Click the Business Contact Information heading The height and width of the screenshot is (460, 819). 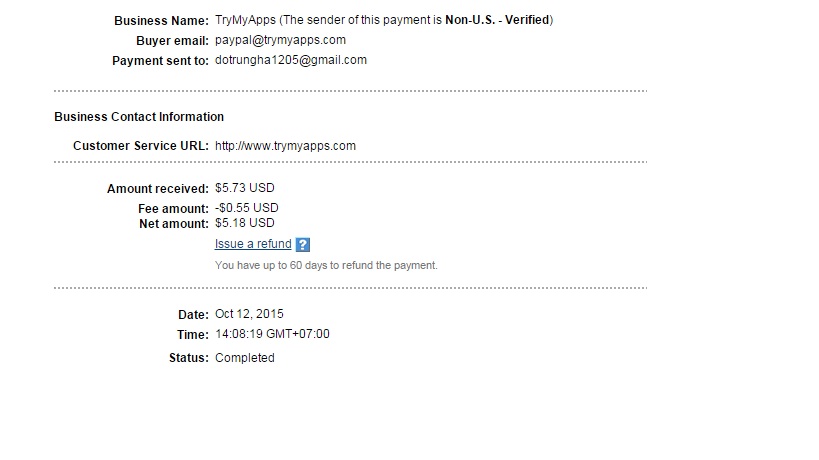coord(139,117)
